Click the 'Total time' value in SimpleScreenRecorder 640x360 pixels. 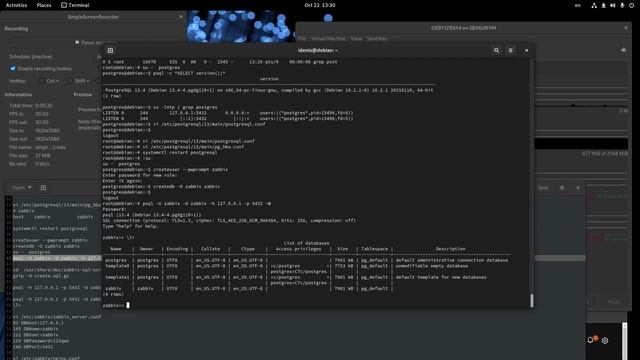(44, 105)
